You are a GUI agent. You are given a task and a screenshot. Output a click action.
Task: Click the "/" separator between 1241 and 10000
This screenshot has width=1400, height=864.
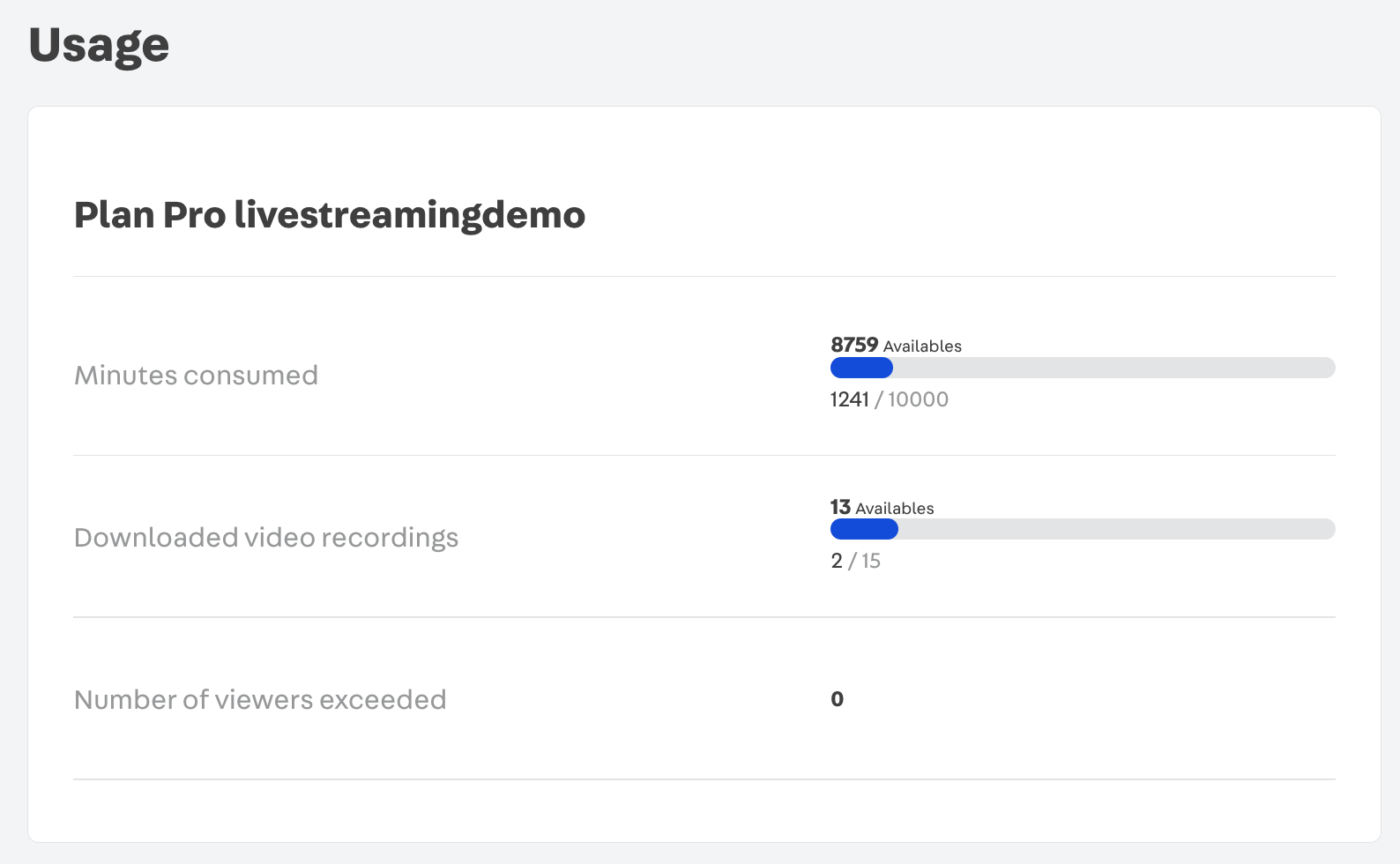878,399
